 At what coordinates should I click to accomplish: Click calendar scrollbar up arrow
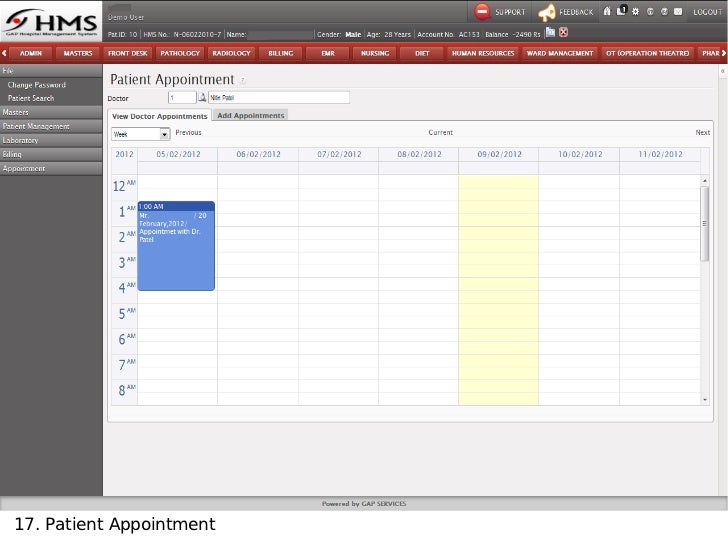click(705, 181)
